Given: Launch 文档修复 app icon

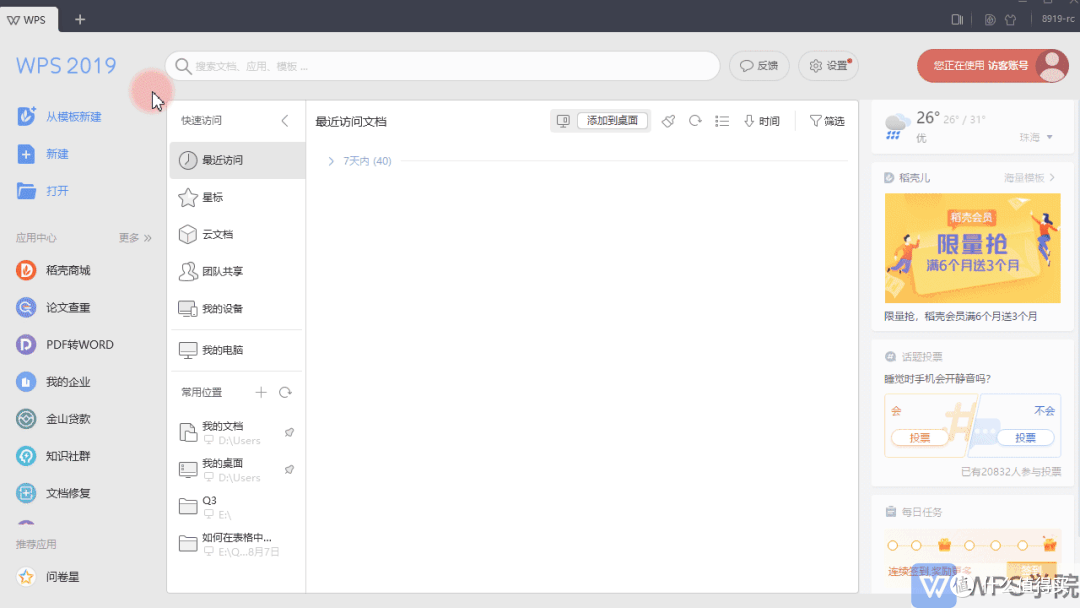Looking at the screenshot, I should point(26,493).
